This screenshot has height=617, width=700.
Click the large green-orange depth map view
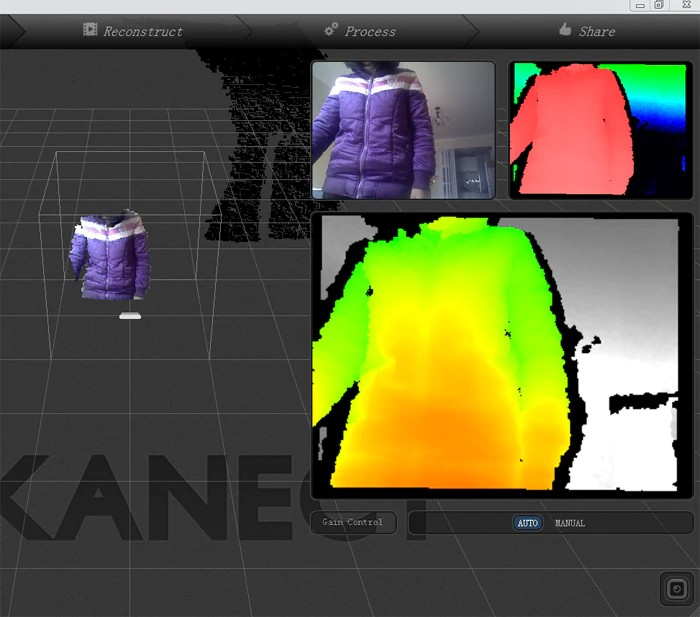pyautogui.click(x=502, y=355)
